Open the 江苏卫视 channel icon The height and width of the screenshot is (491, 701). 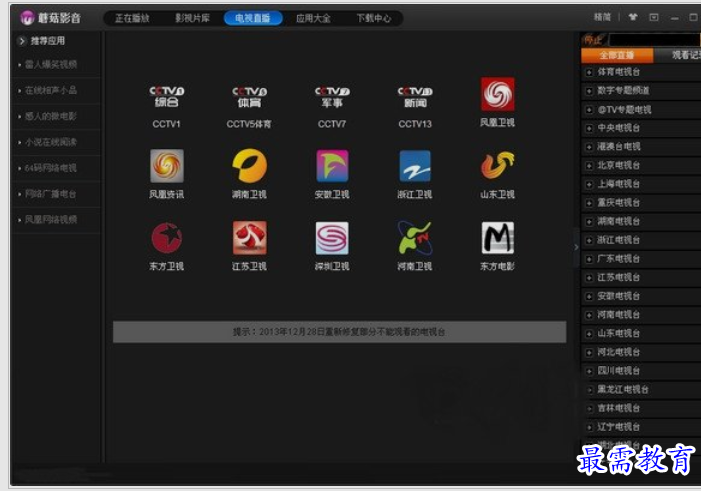249,238
